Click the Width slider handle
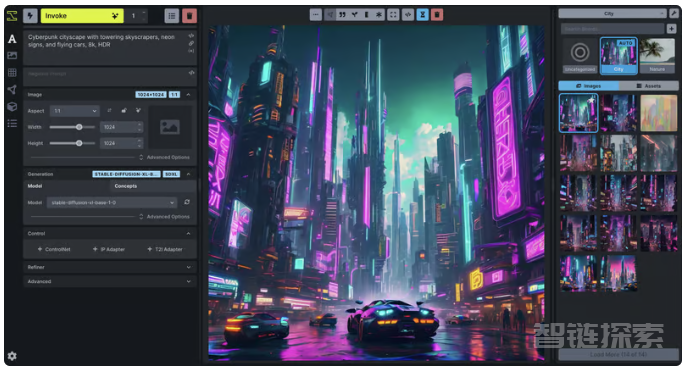Image resolution: width=684 pixels, height=368 pixels. pos(79,127)
